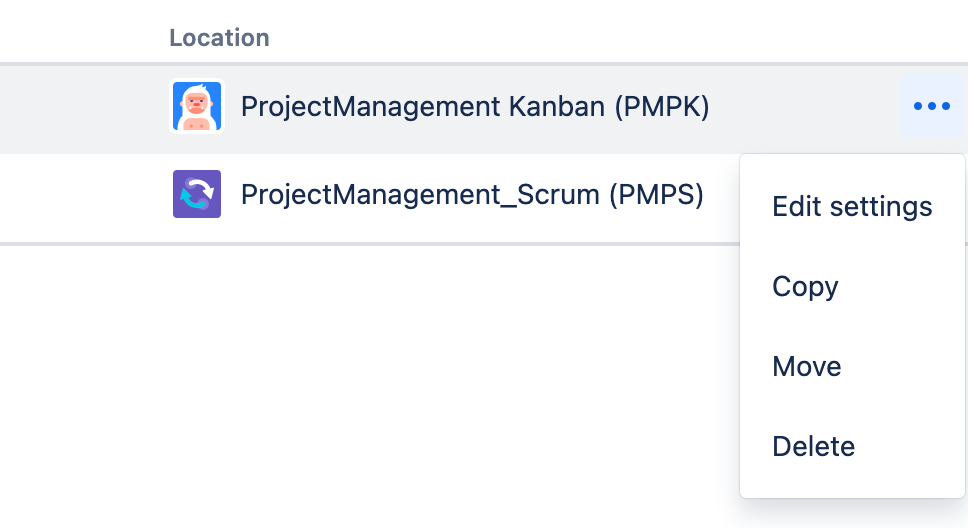
Task: Click the Location heading text
Action: coord(219,38)
